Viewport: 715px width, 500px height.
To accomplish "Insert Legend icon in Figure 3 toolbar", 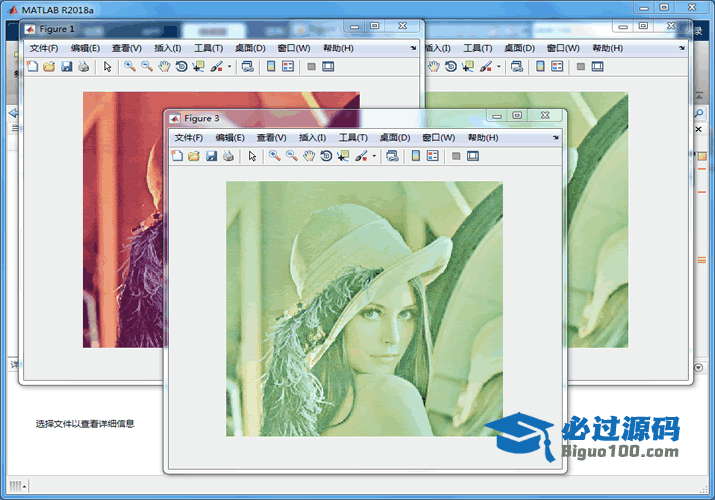I will click(432, 156).
